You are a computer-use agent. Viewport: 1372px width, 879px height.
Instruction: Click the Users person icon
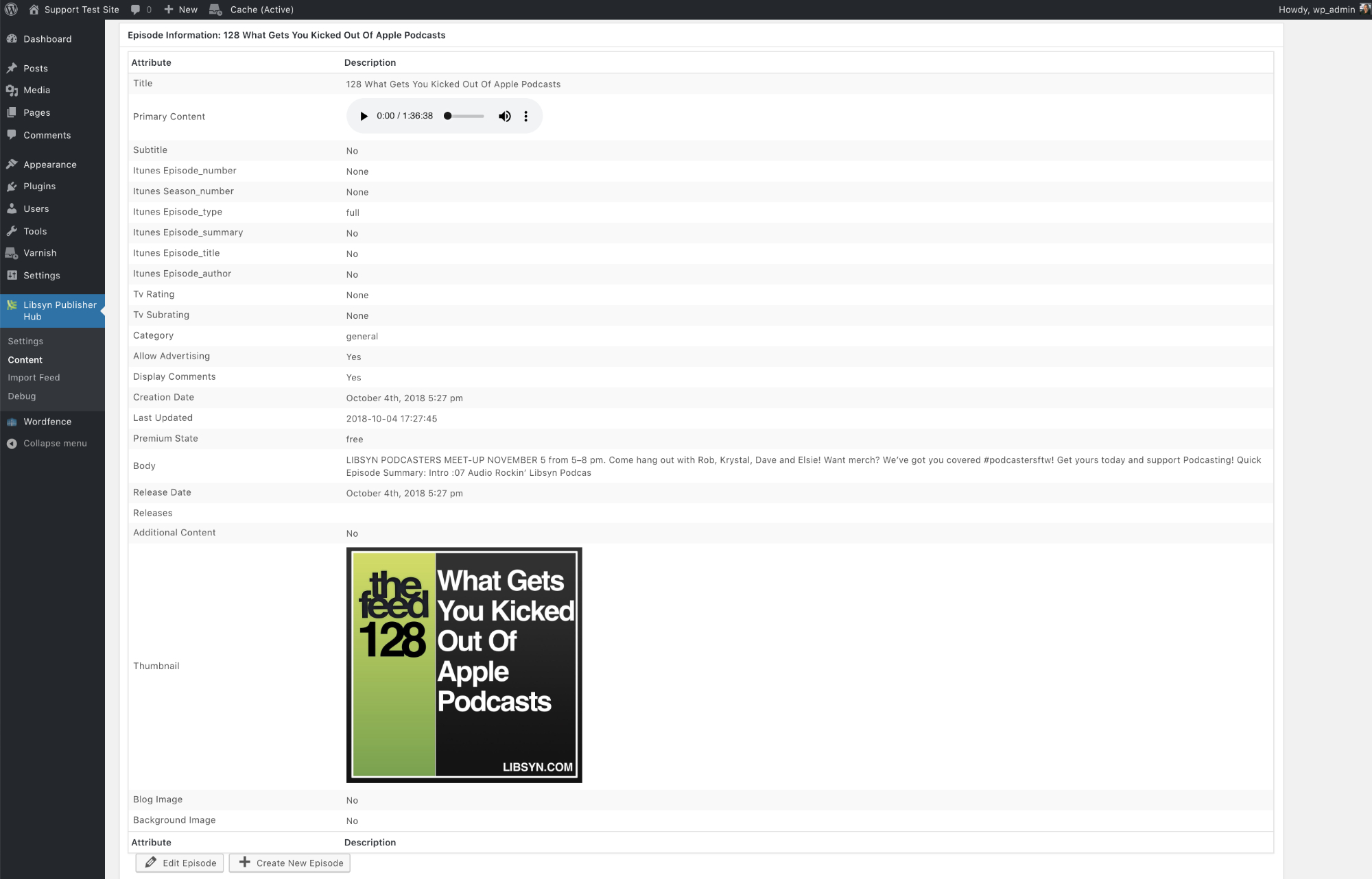(12, 209)
